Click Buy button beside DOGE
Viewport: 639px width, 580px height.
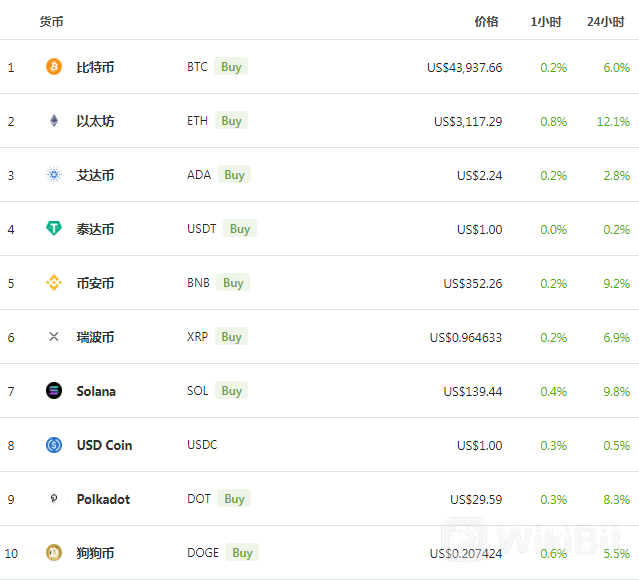242,553
